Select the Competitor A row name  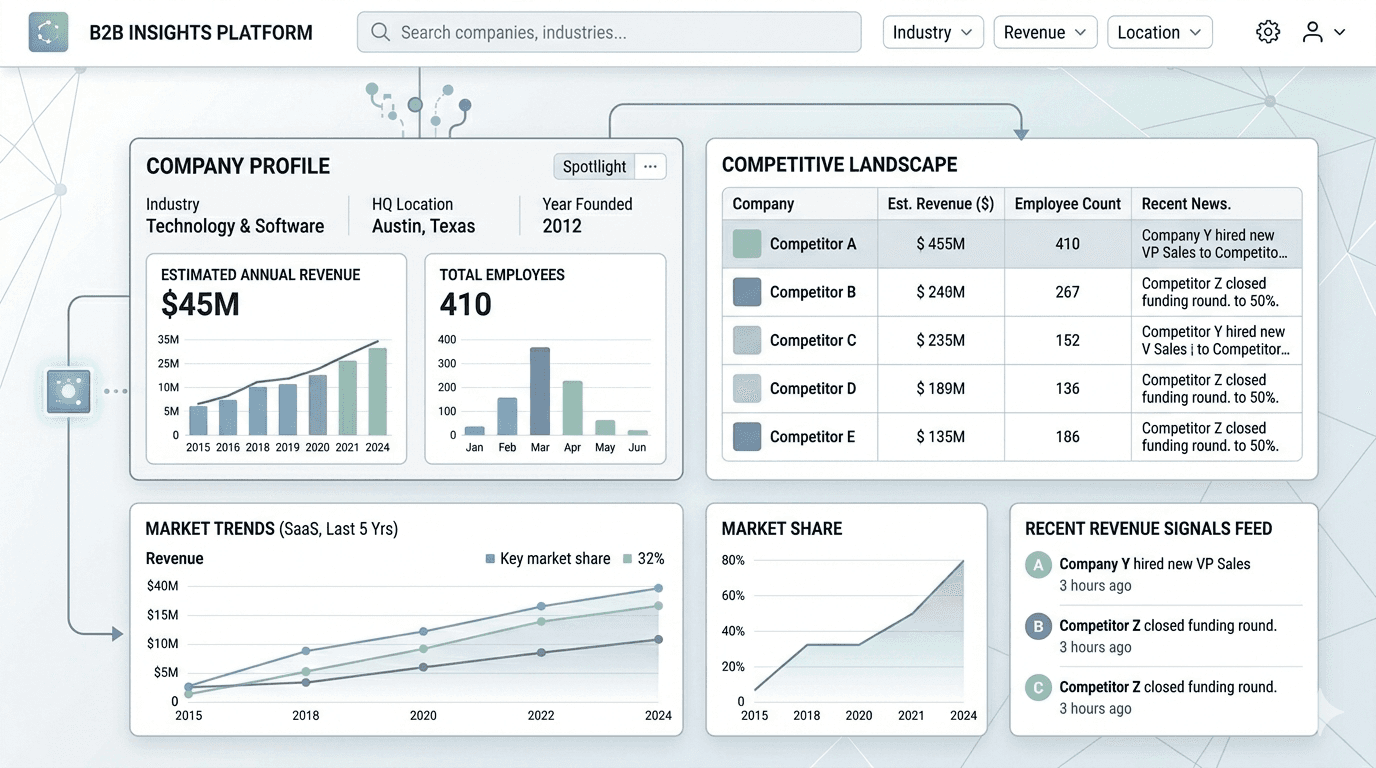(x=813, y=244)
